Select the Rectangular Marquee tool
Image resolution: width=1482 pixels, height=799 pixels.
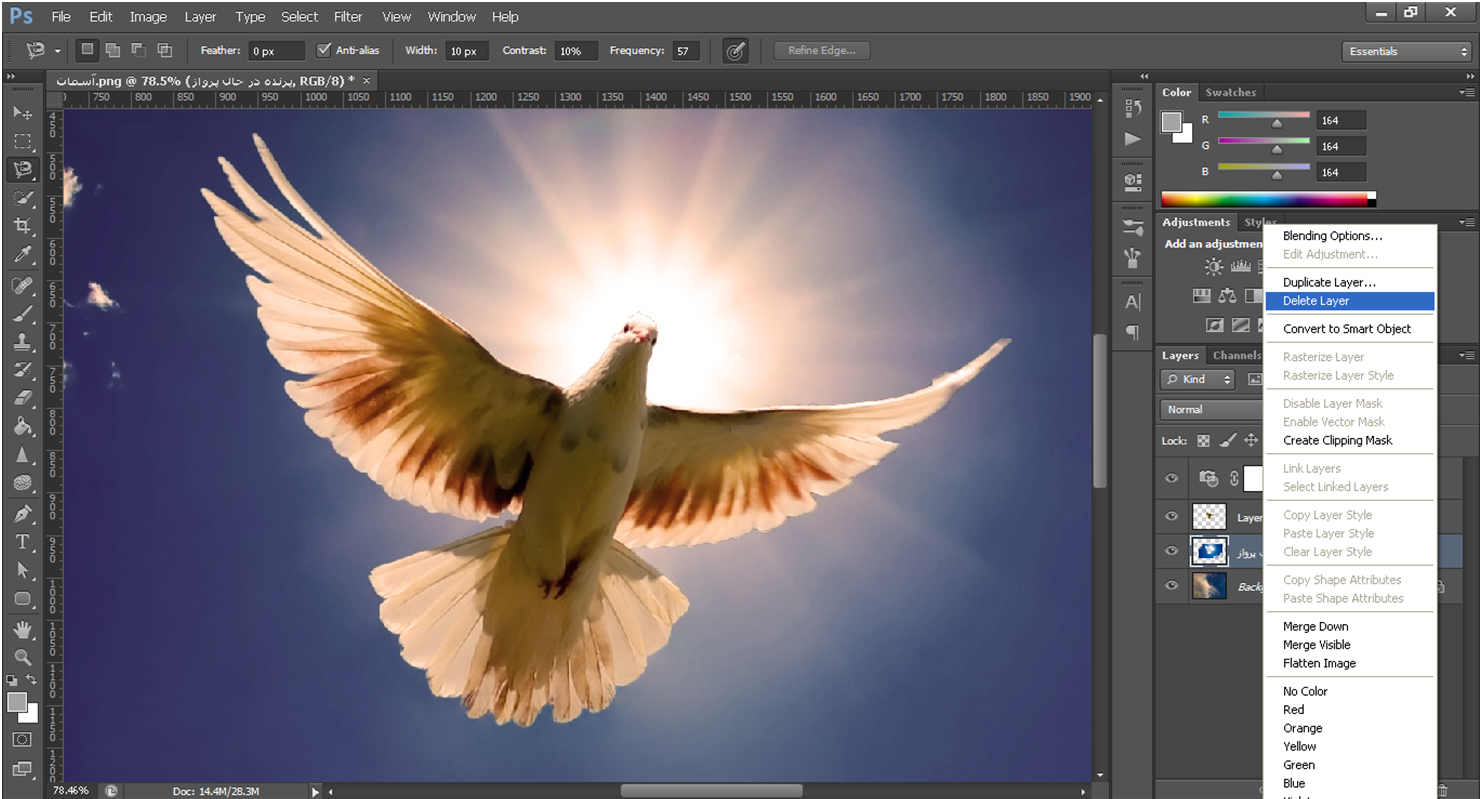tap(23, 142)
